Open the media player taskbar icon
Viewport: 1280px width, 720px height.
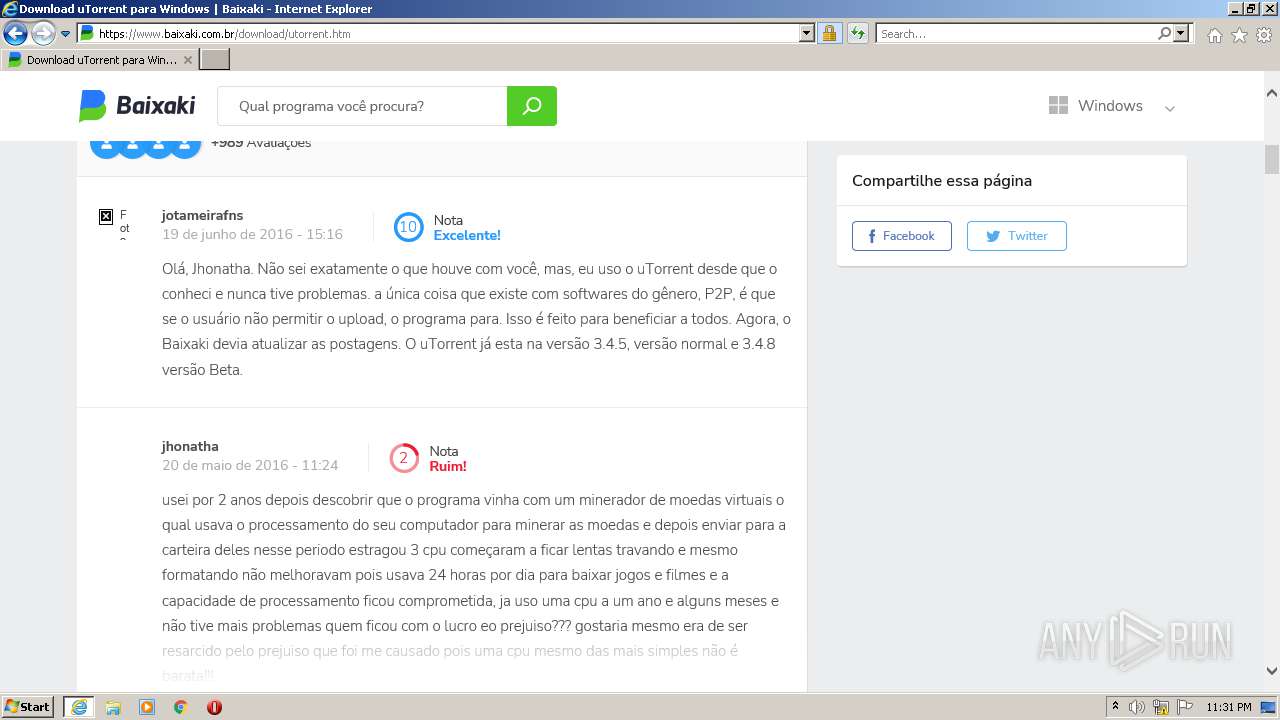(x=147, y=707)
